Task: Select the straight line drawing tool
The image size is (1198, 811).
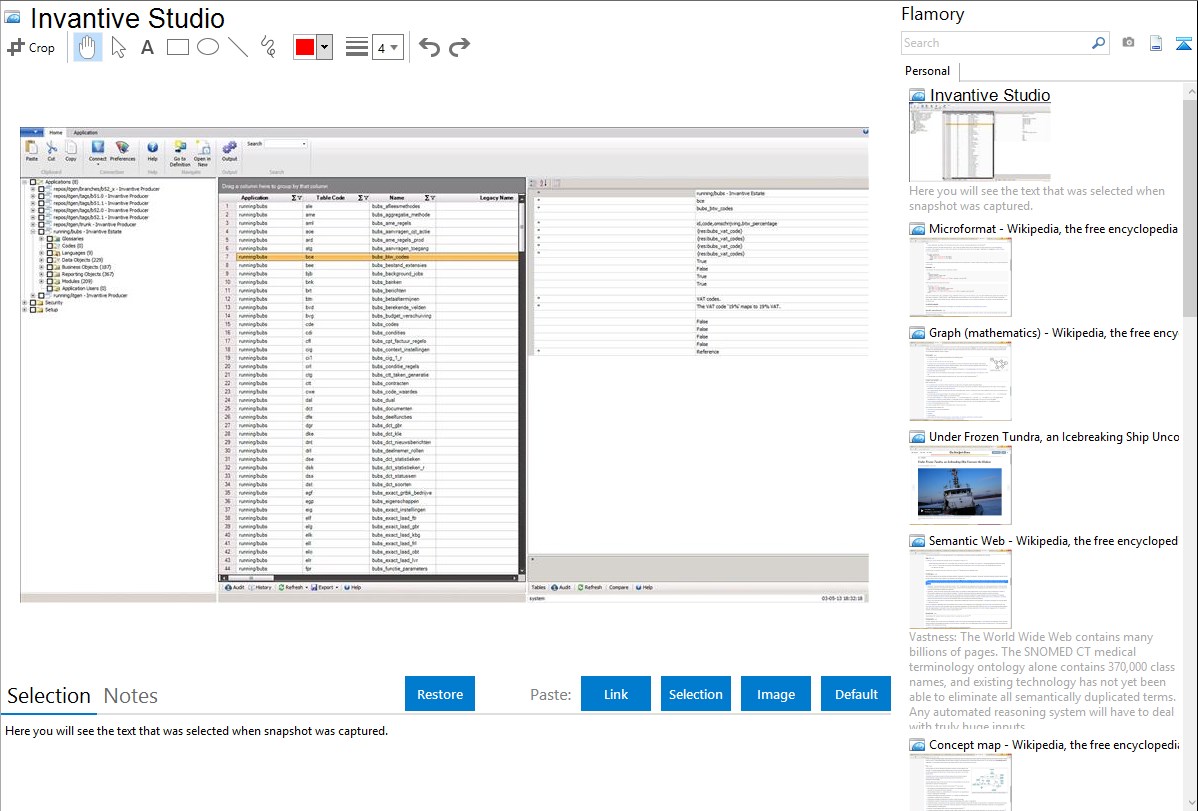Action: click(x=237, y=47)
